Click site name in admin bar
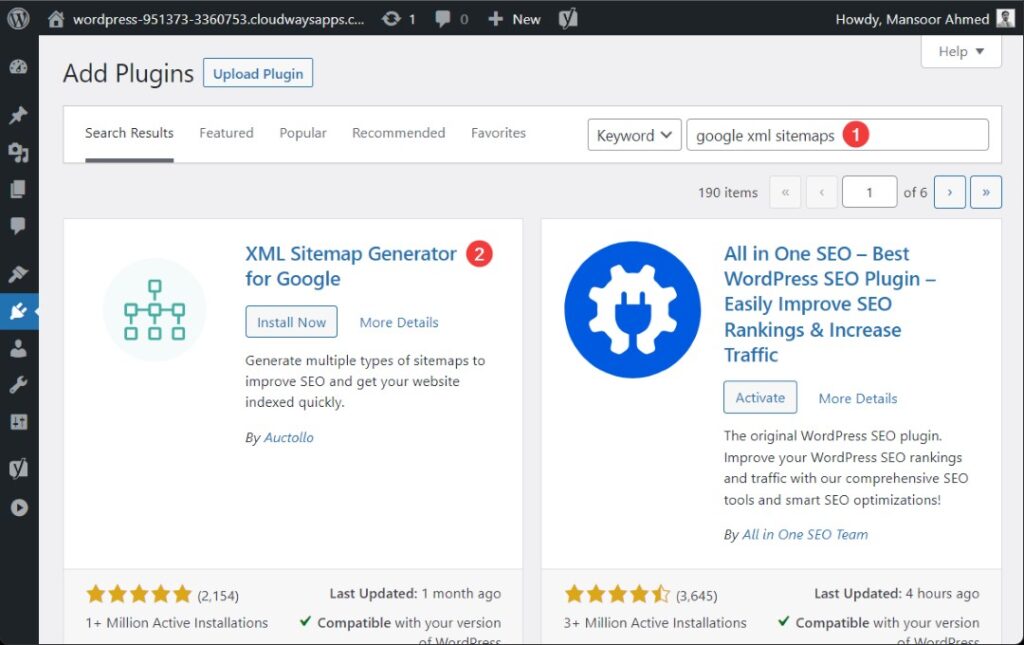 click(x=218, y=20)
